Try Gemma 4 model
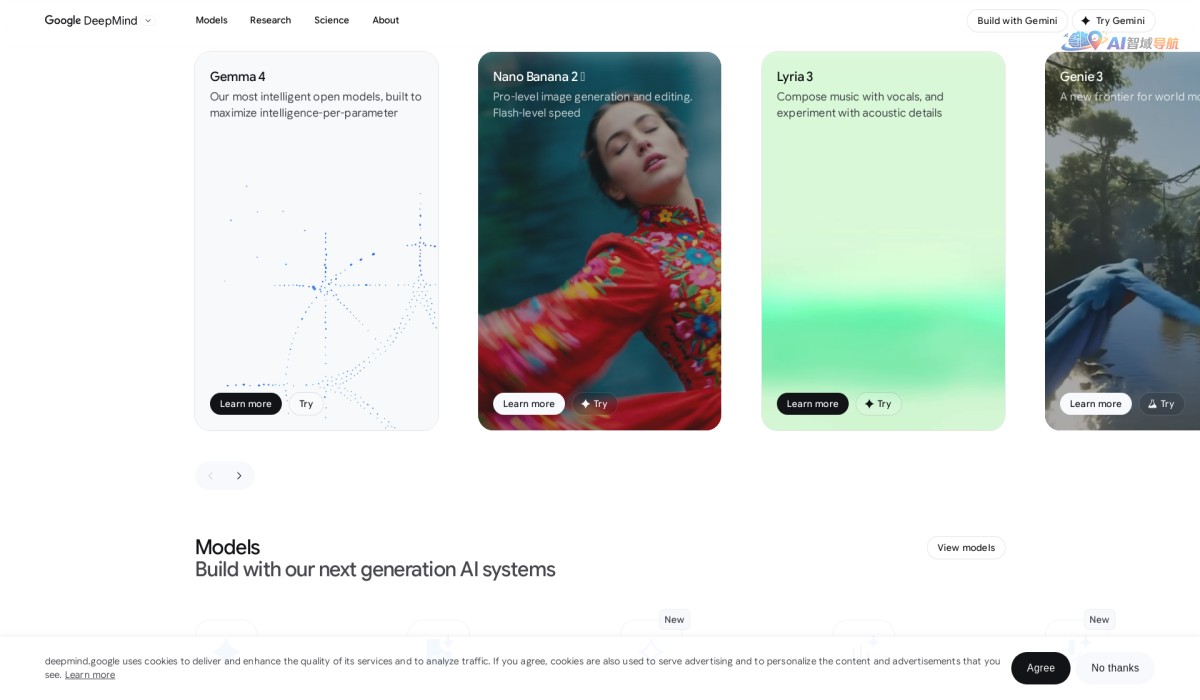Image resolution: width=1200 pixels, height=700 pixels. click(x=306, y=404)
